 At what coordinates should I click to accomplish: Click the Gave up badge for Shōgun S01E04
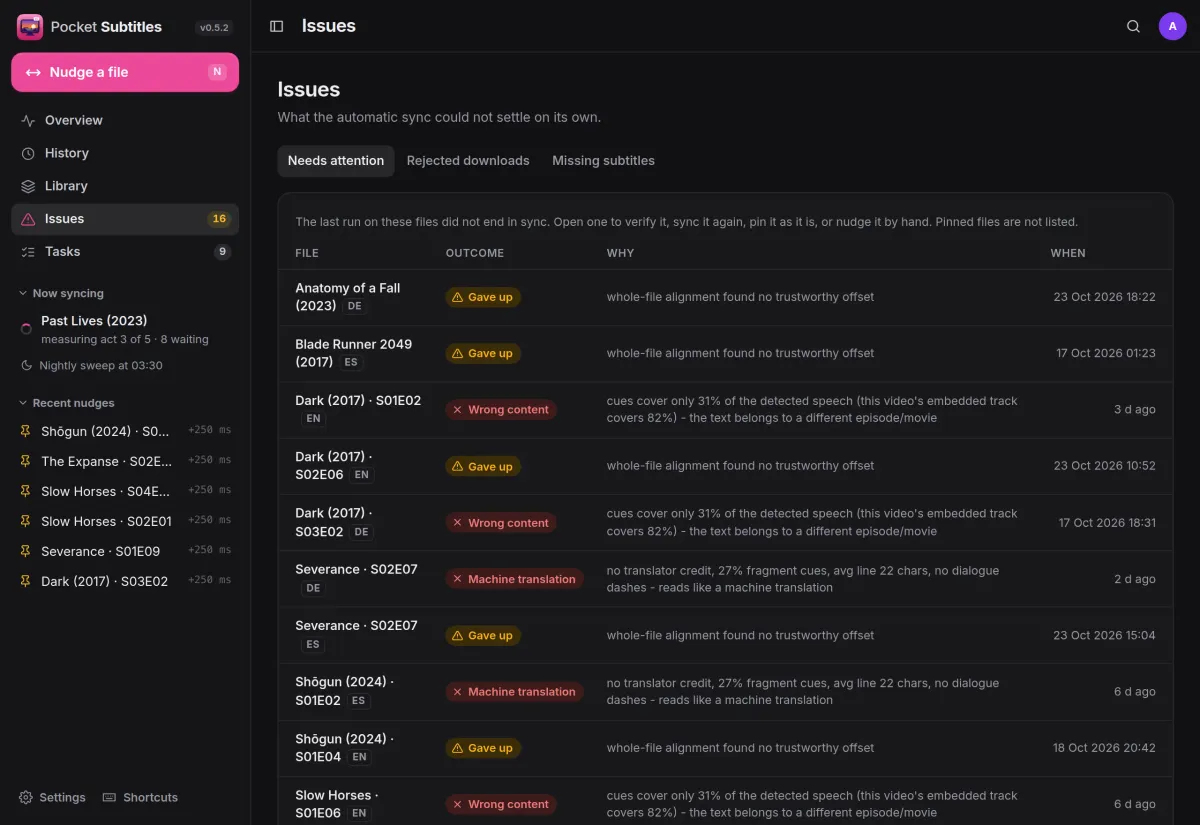pyautogui.click(x=483, y=748)
